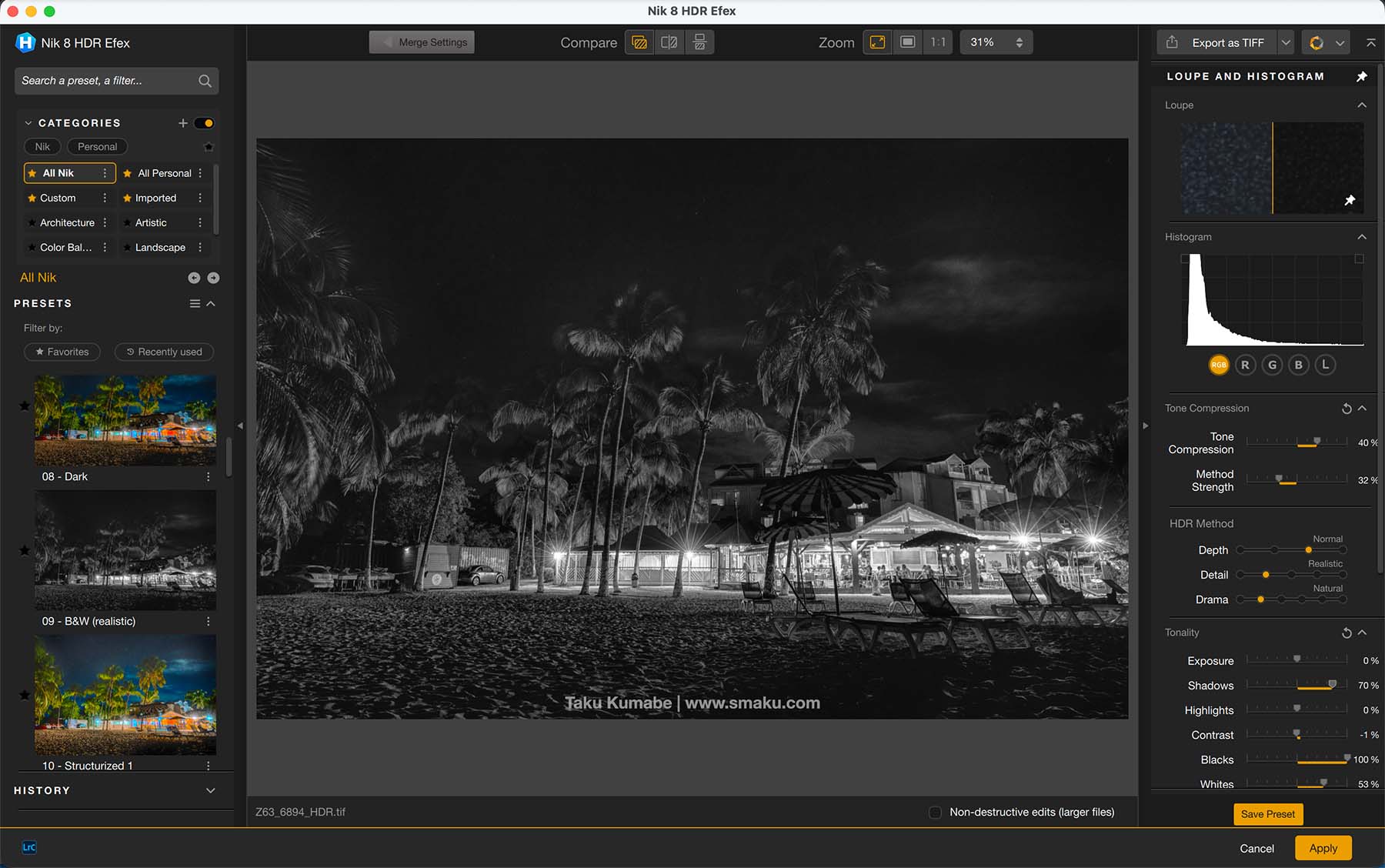The image size is (1385, 868).
Task: Toggle the Categories switch
Action: pyautogui.click(x=204, y=123)
